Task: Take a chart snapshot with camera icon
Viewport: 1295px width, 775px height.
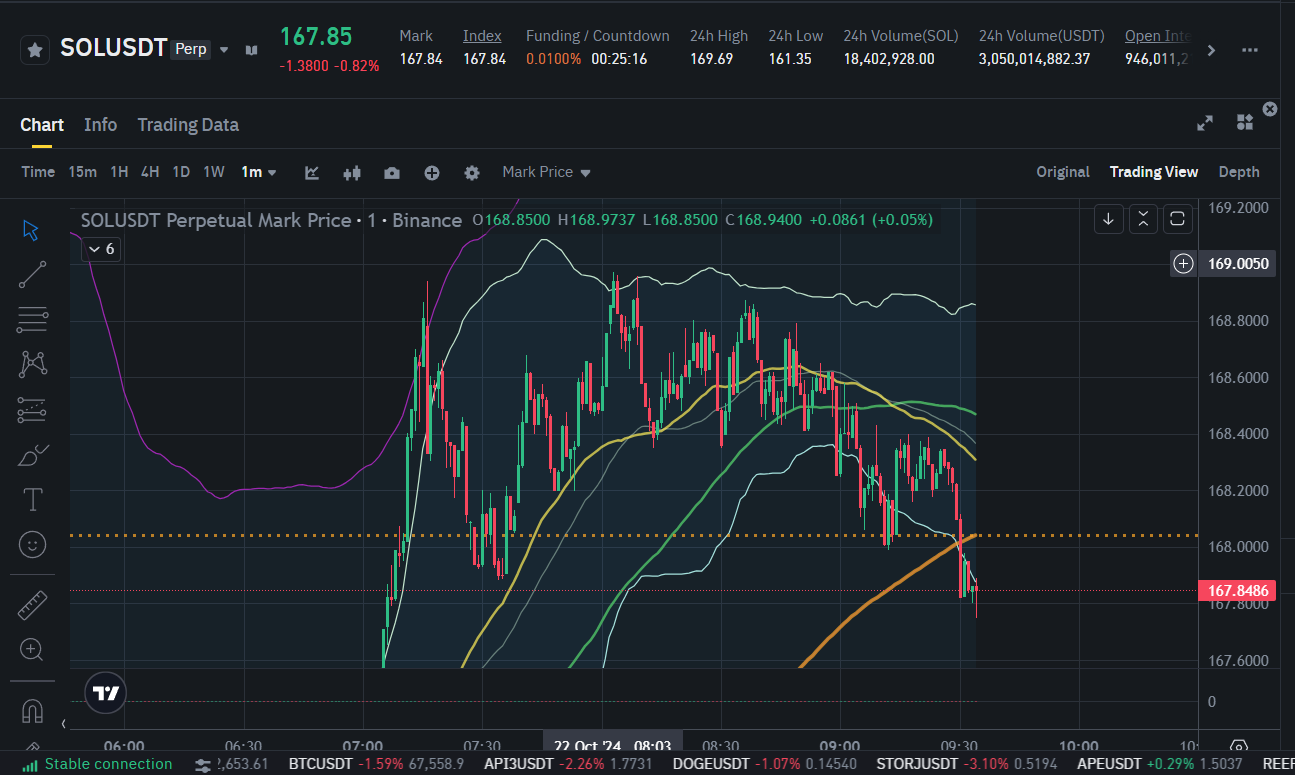Action: point(392,172)
